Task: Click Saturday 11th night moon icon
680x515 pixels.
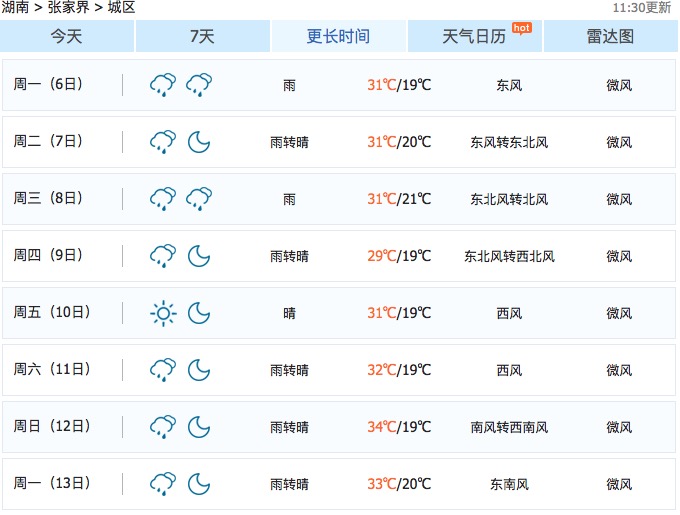Action: 199,370
